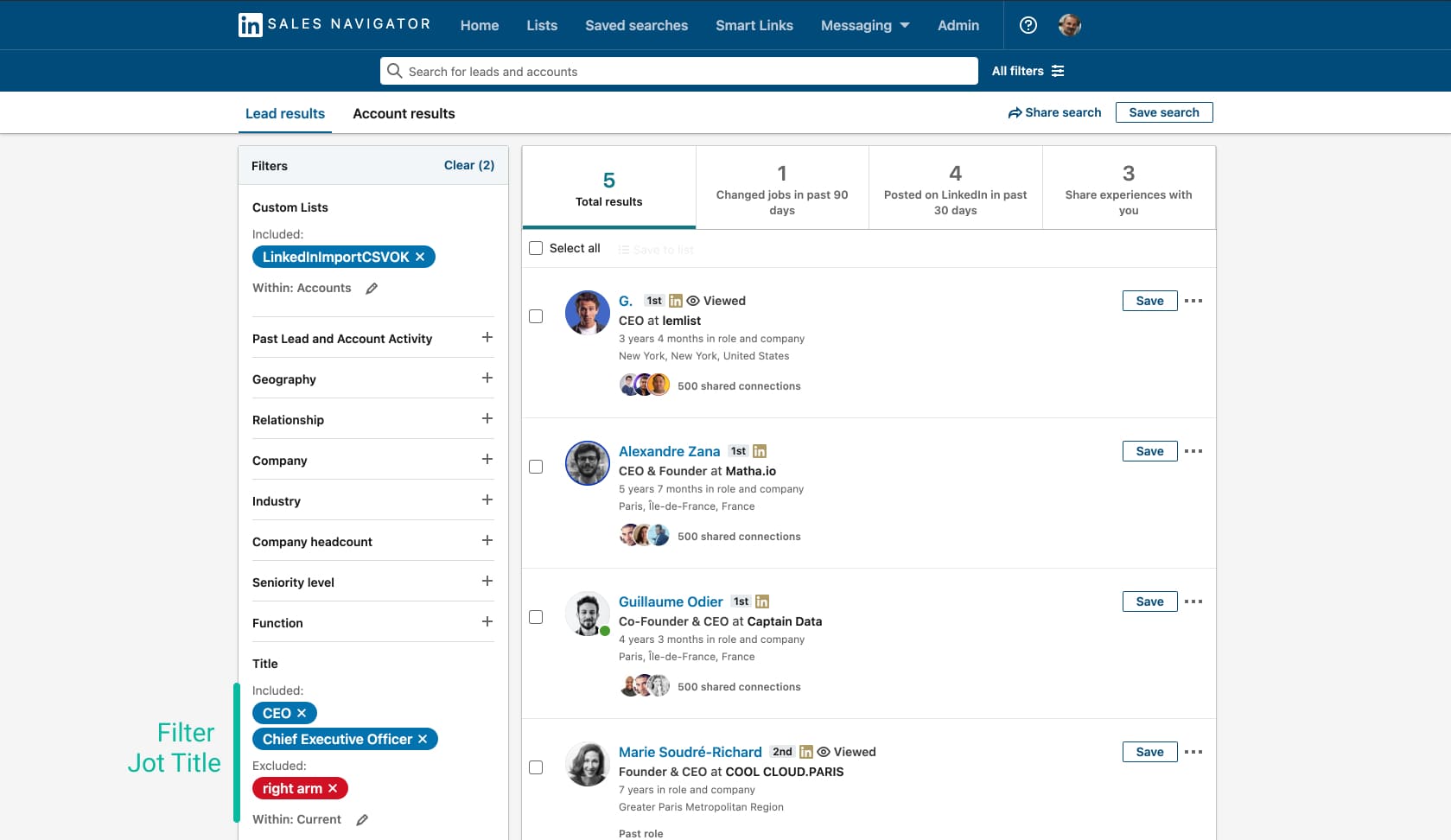Screen dimensions: 1451x840
Task: Save the Marie Soudré-Richard lead
Action: click(1149, 752)
